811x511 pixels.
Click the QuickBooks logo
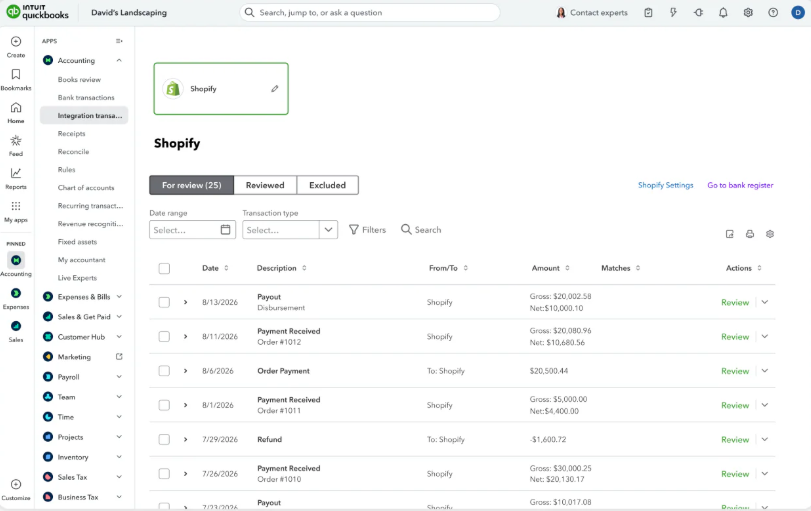coord(37,12)
